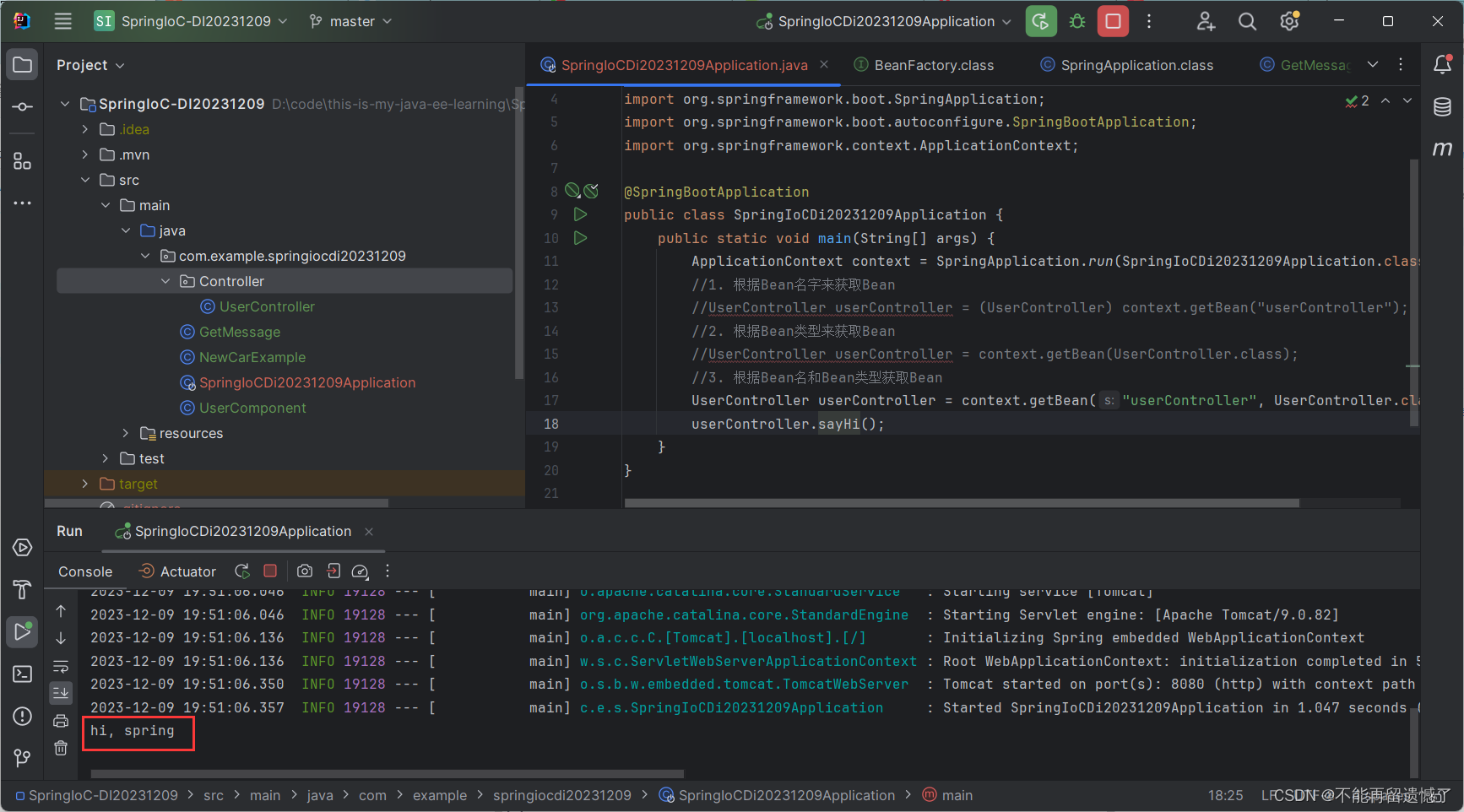
Task: Take thread dump camera icon
Action: (x=305, y=571)
